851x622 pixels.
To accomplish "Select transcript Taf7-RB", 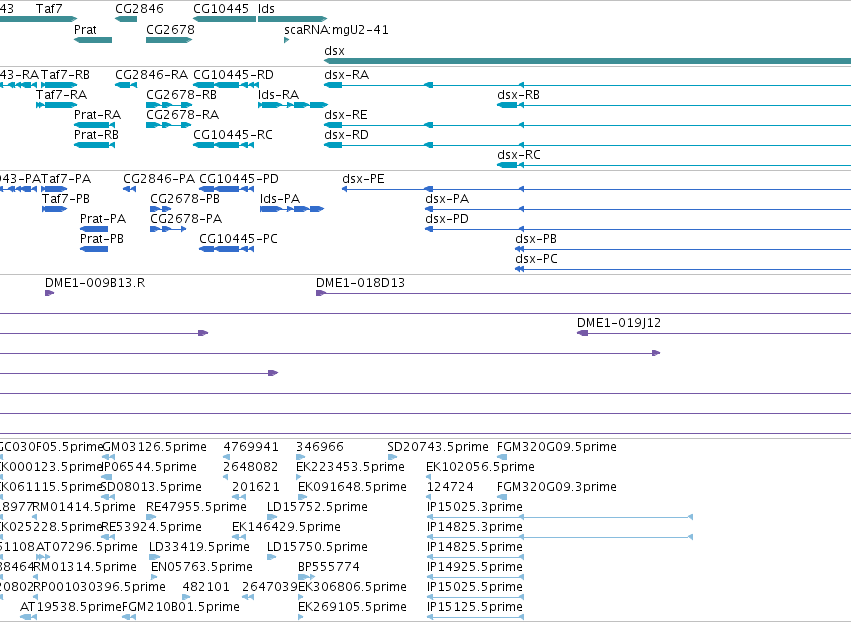I will pyautogui.click(x=65, y=75).
